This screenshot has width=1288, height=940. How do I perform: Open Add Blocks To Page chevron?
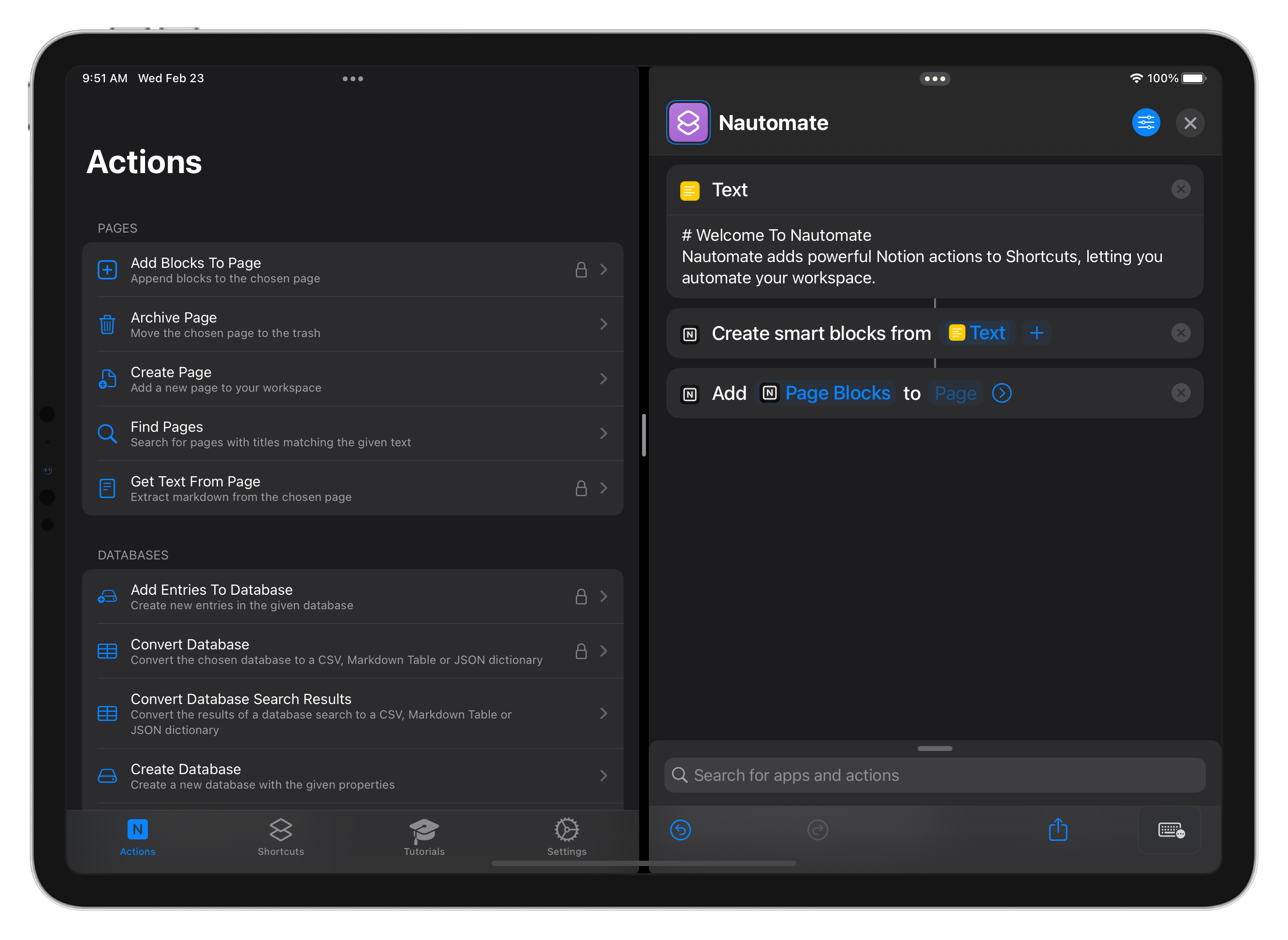pos(603,270)
